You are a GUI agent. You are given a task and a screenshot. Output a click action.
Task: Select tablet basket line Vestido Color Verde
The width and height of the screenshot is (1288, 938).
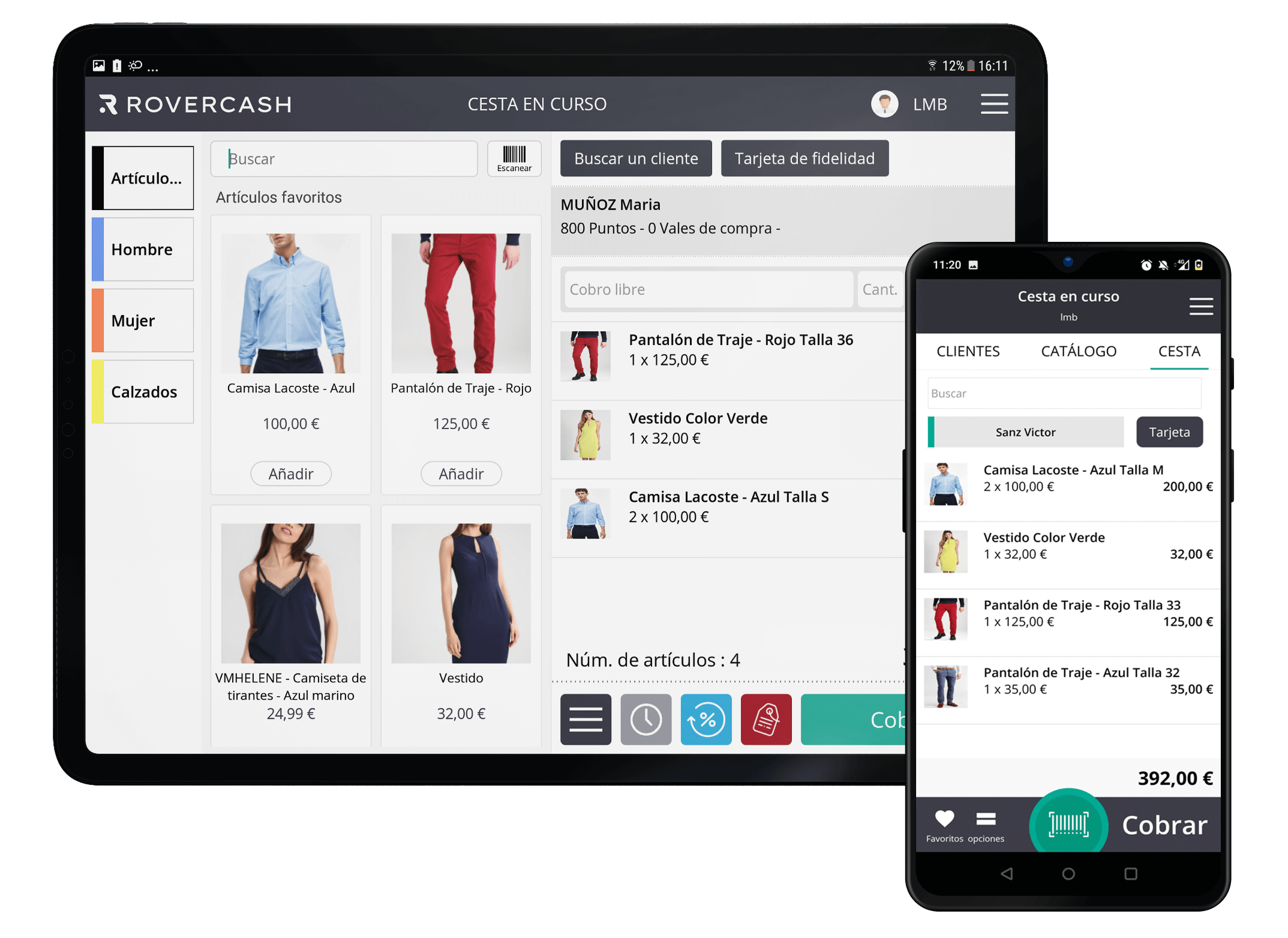click(728, 440)
